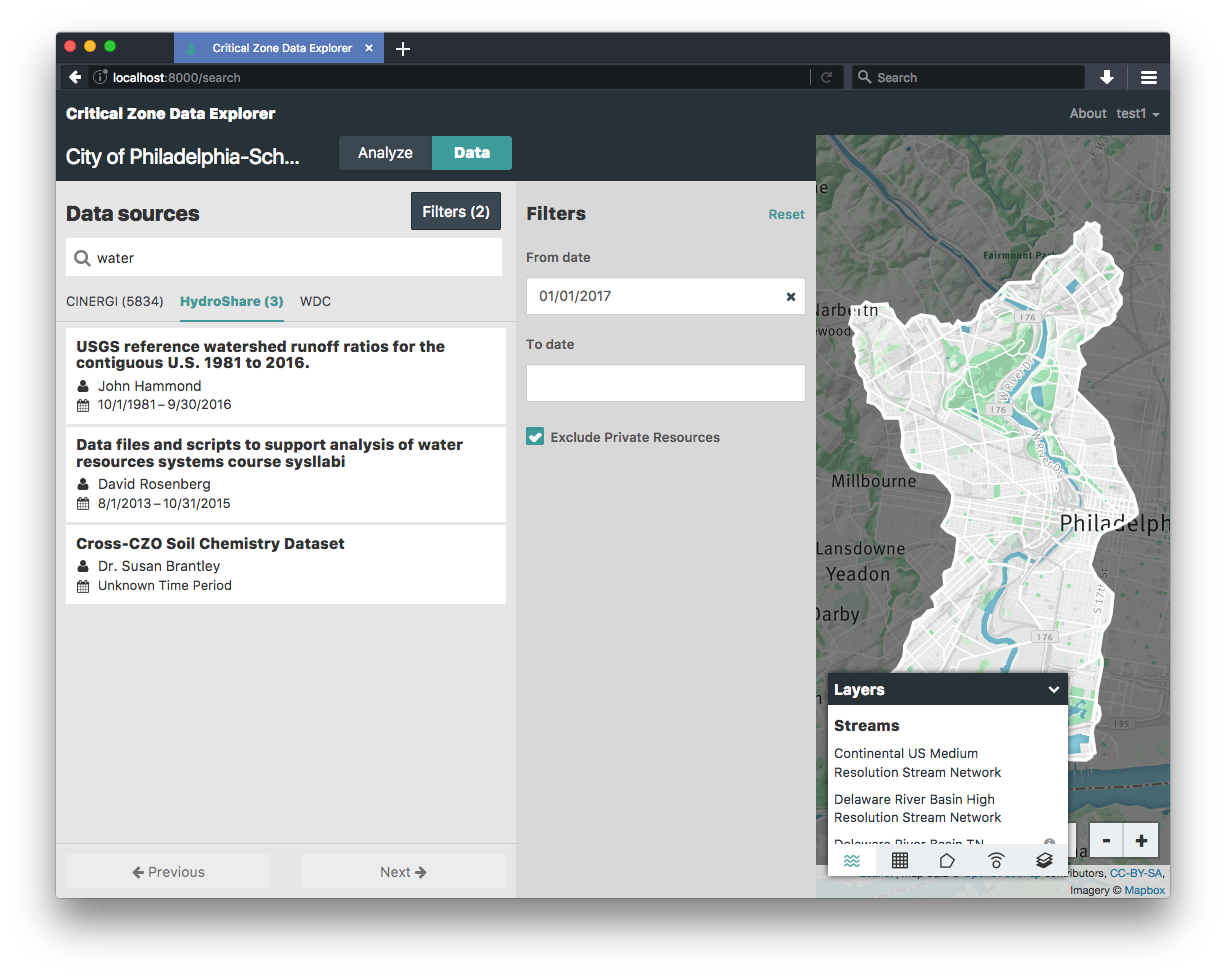Open the browser hamburger menu
Screen dimensions: 1226x978
(x=1149, y=77)
